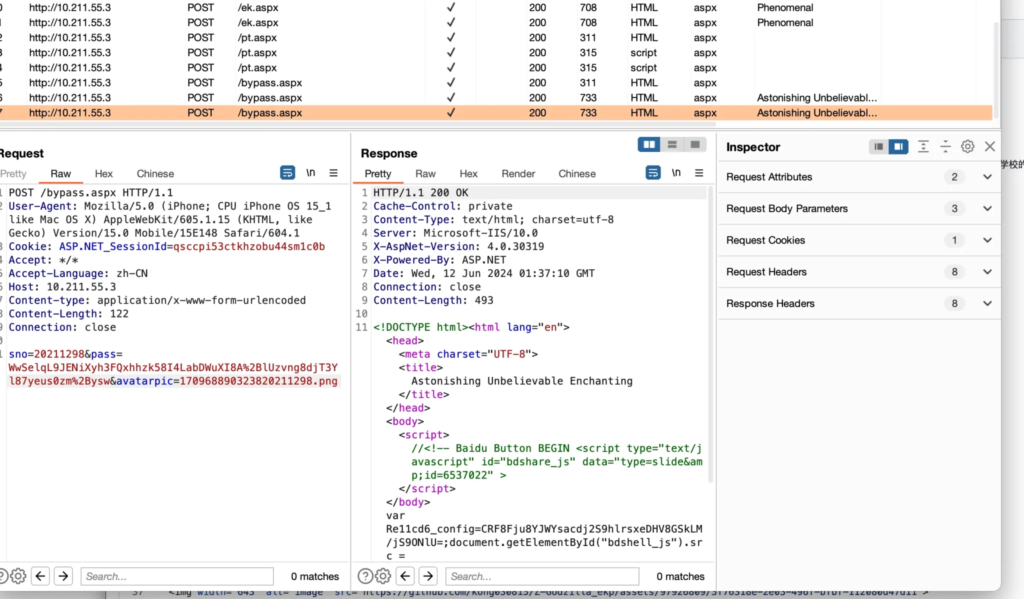Go to previous match in Response search
Image resolution: width=1024 pixels, height=599 pixels.
[406, 576]
